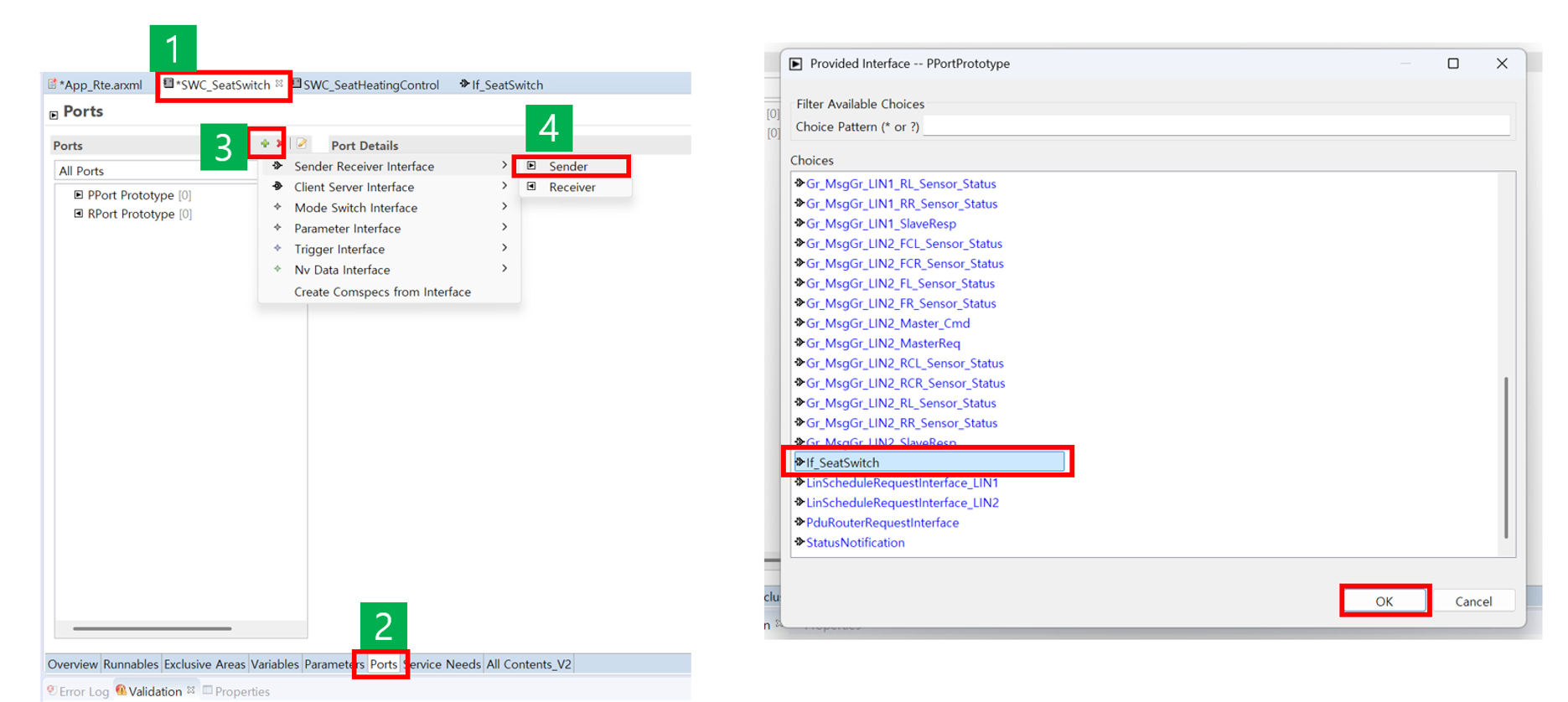Close the SWC_SeatSwitch editor tab
Viewport: 1568px width, 702px height.
[279, 84]
